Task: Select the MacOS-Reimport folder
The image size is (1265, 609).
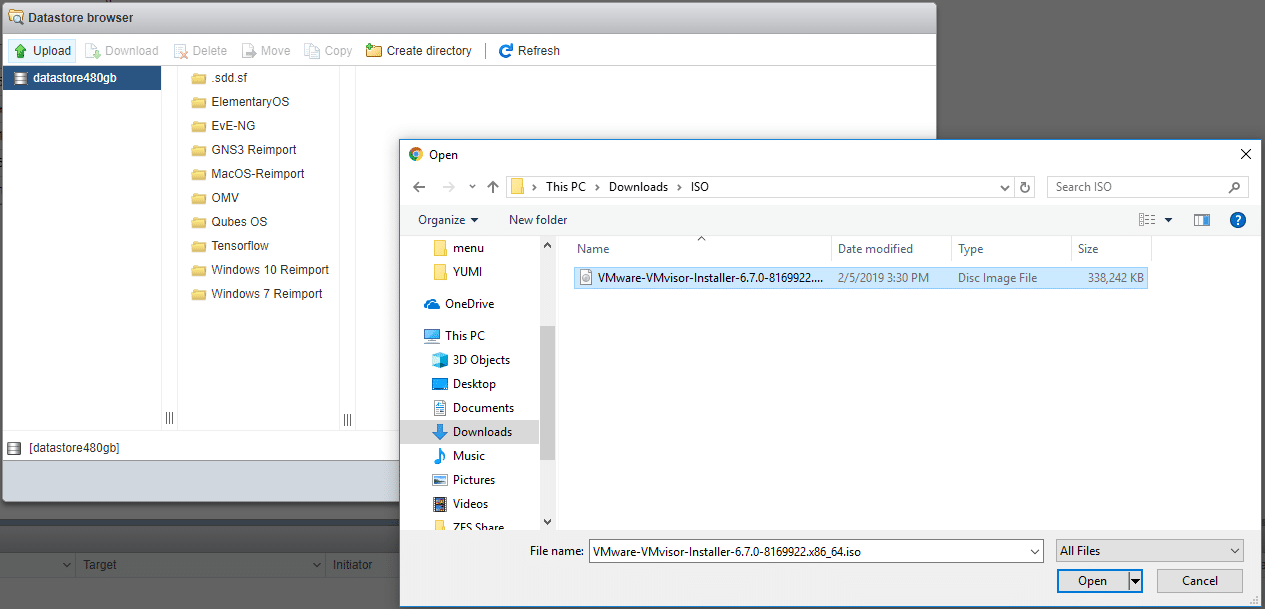Action: [248, 174]
